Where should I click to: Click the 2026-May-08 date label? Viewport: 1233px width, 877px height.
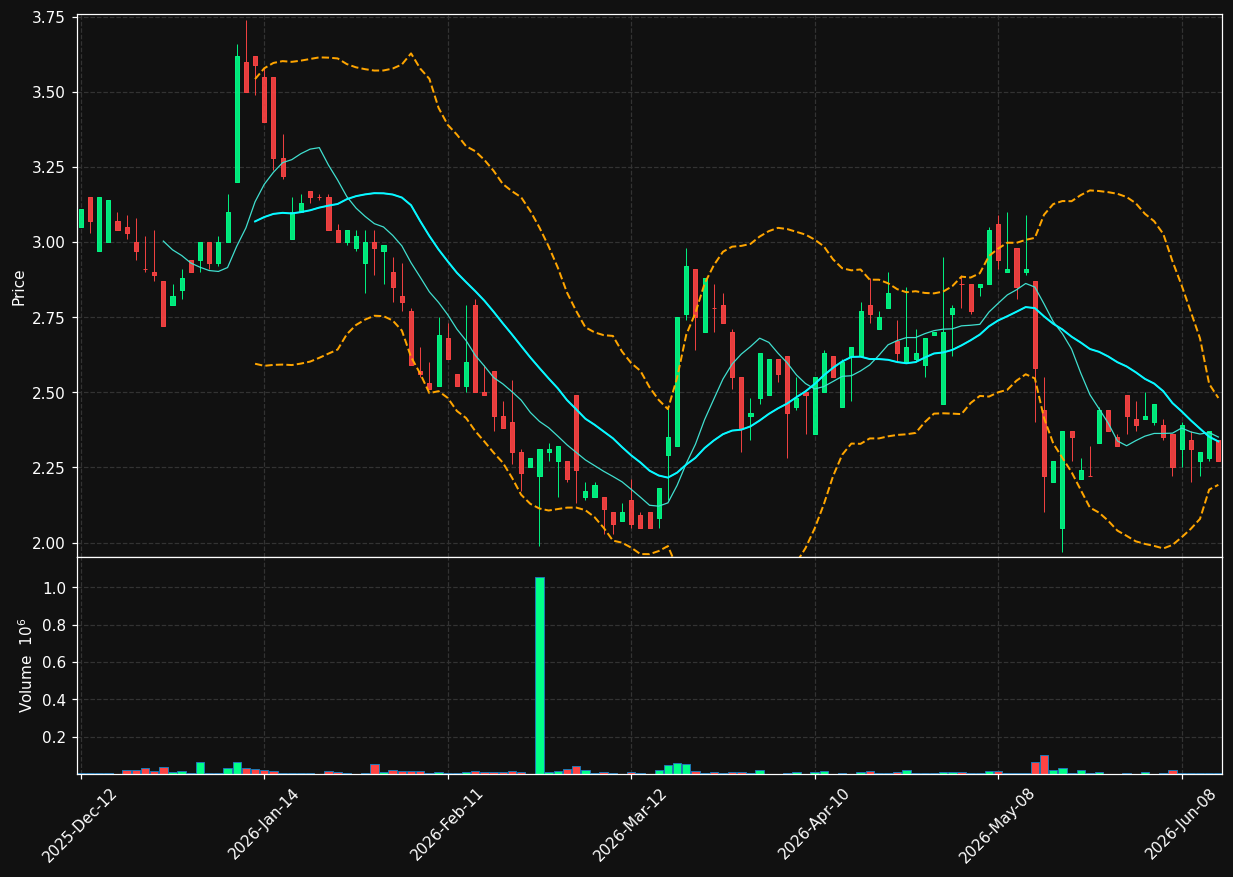point(997,825)
